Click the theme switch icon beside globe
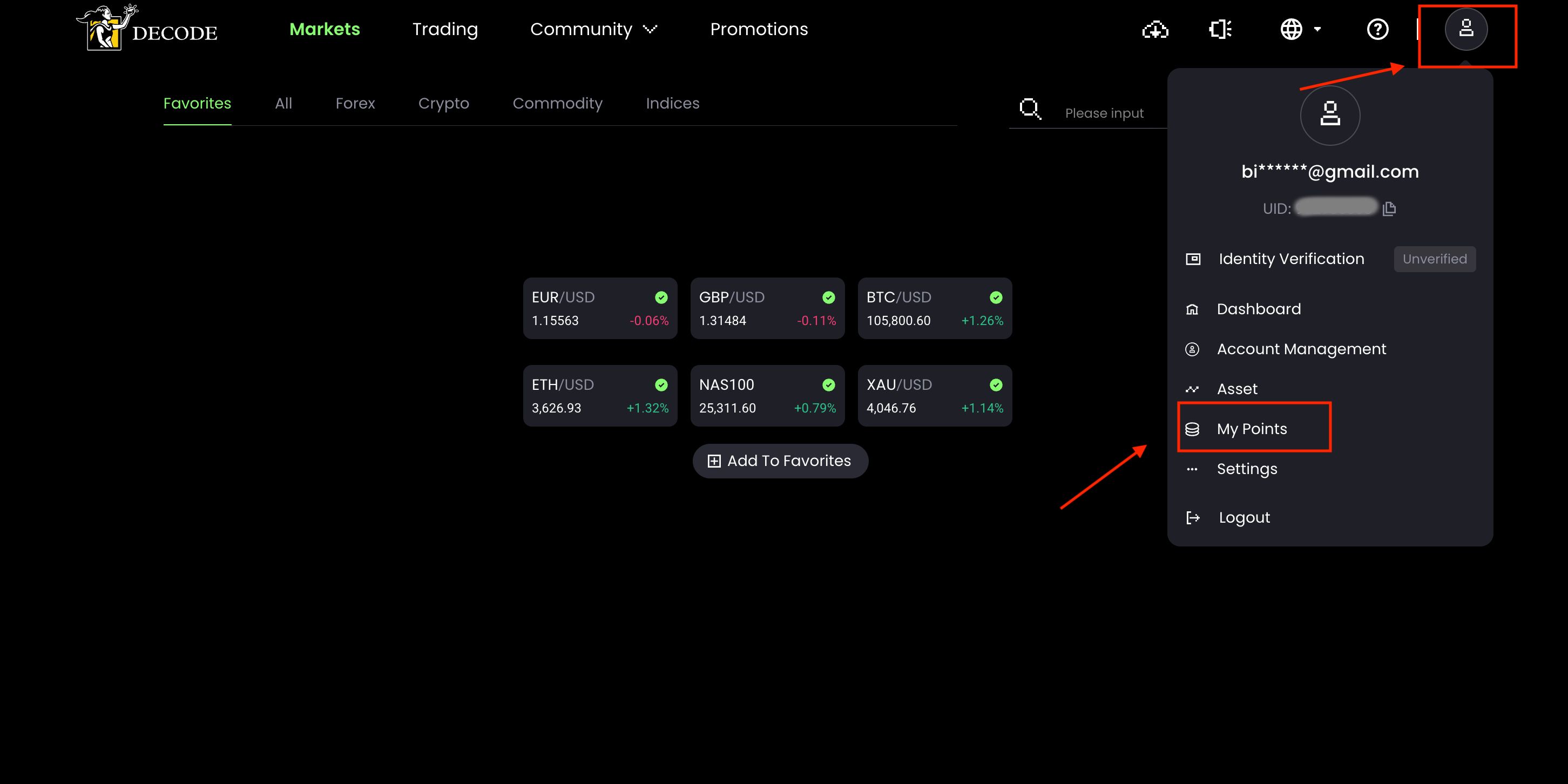 1220,29
